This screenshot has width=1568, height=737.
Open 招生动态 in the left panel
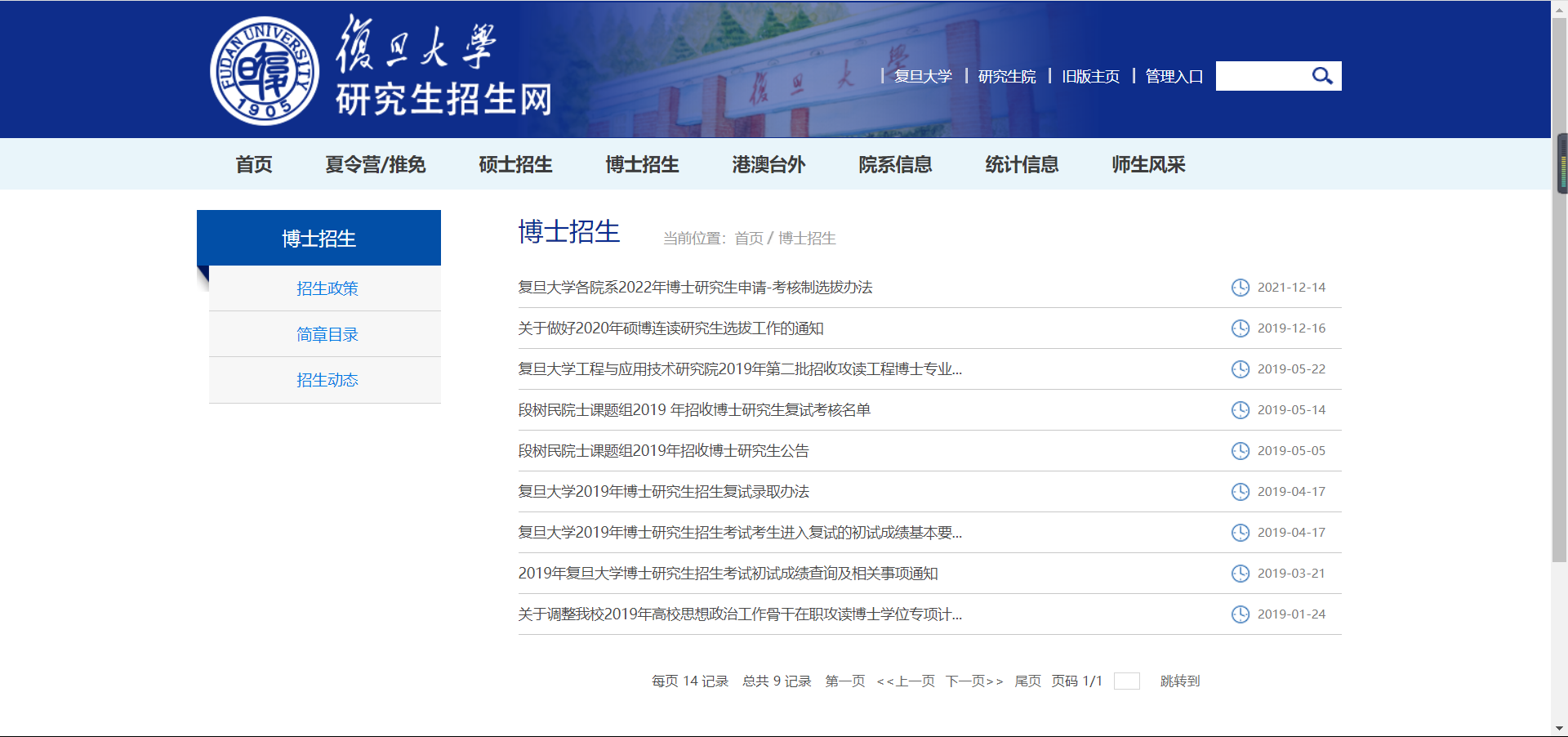tap(327, 379)
